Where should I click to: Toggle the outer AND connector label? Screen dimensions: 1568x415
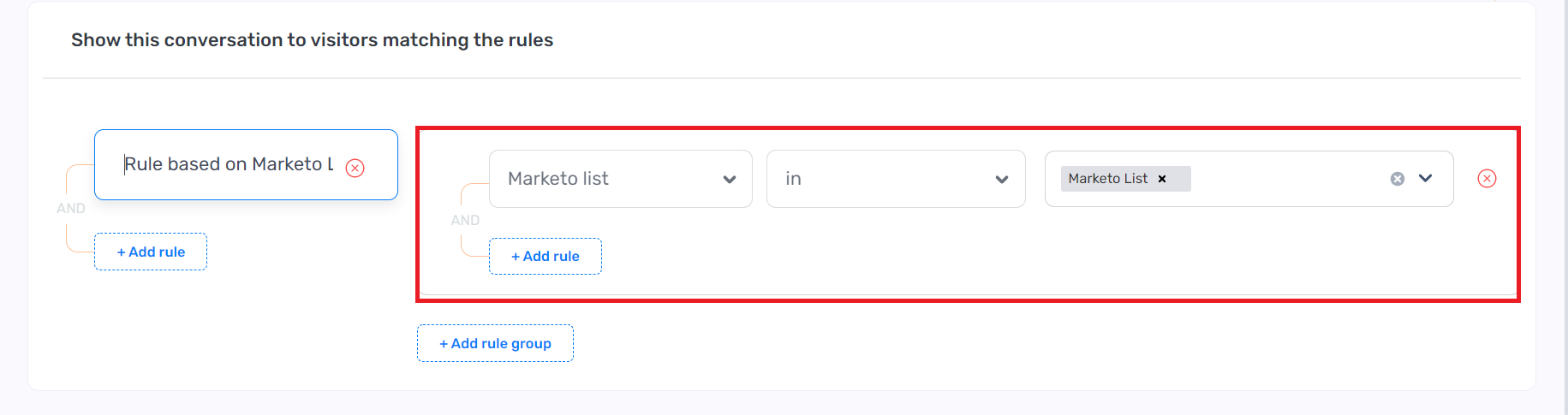(71, 208)
